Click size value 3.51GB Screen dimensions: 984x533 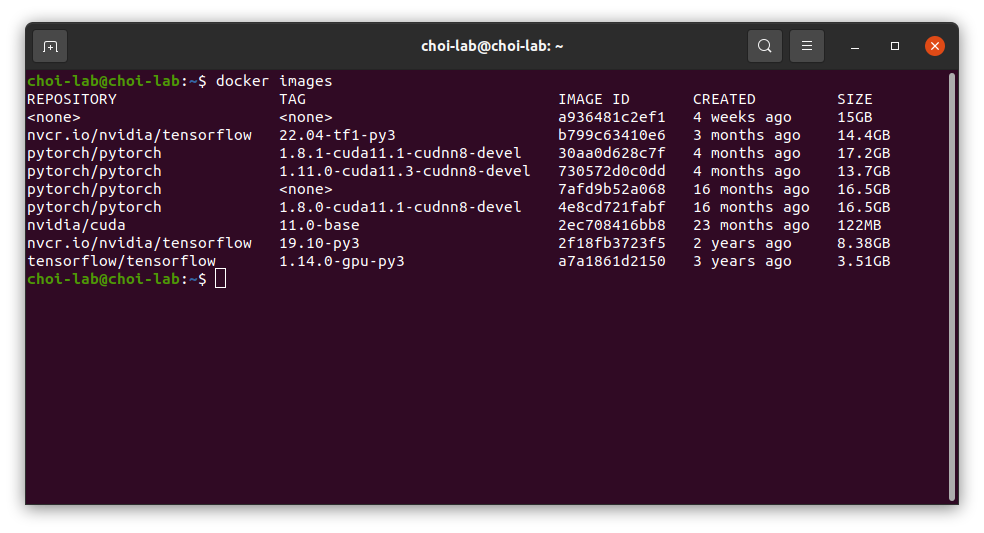864,261
